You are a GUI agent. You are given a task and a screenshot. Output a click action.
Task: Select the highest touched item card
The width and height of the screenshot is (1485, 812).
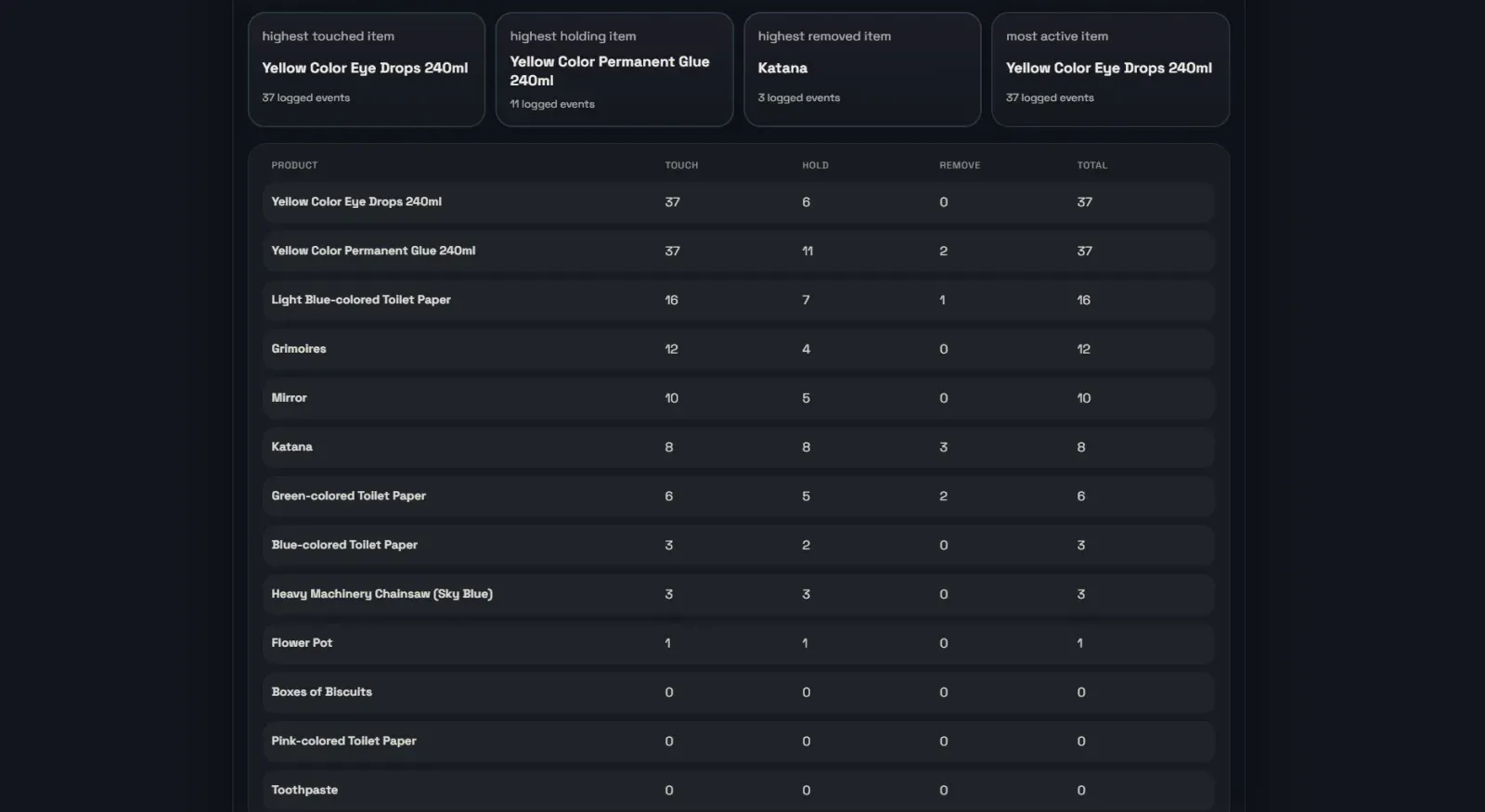pyautogui.click(x=367, y=70)
